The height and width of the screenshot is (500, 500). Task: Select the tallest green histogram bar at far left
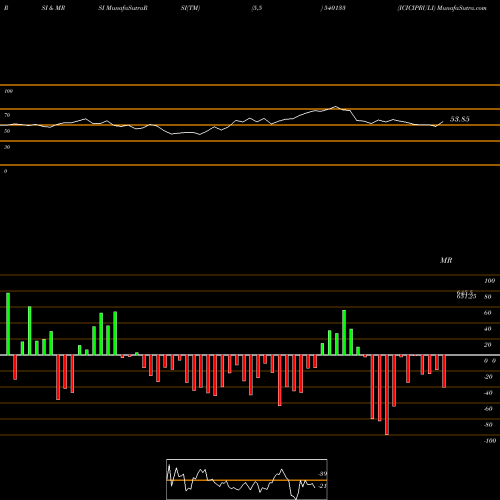click(8, 324)
